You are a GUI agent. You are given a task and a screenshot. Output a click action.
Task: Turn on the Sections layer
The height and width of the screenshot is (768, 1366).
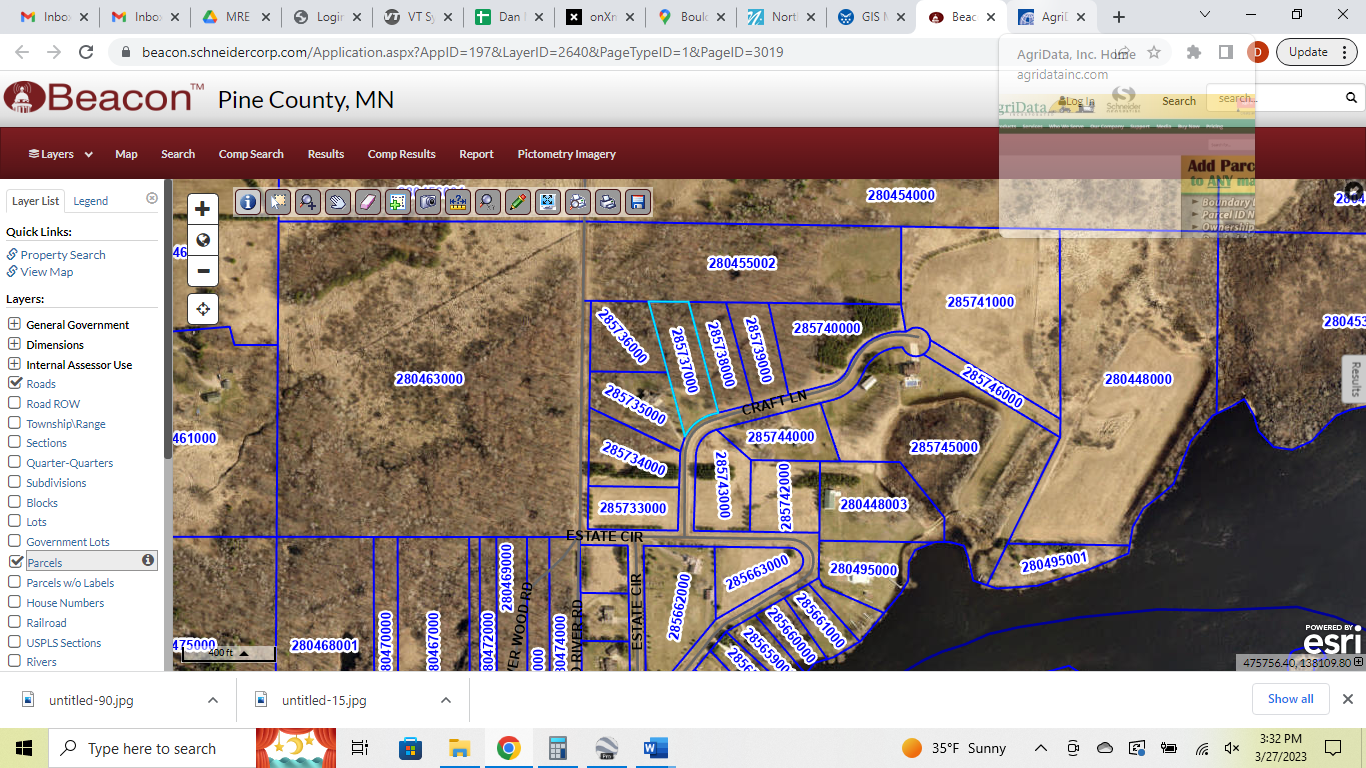[15, 442]
